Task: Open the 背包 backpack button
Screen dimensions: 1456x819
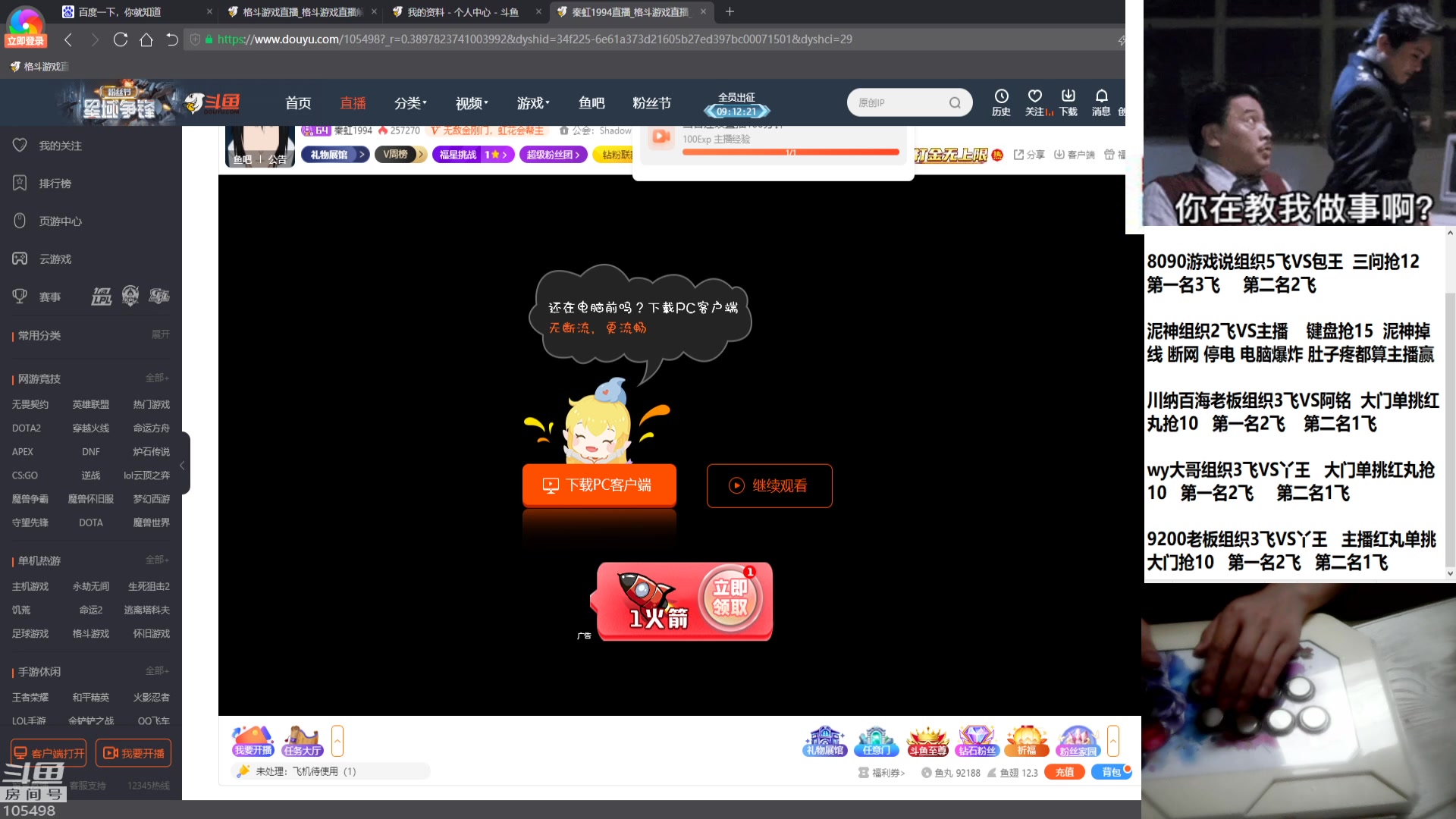Action: pyautogui.click(x=1111, y=772)
